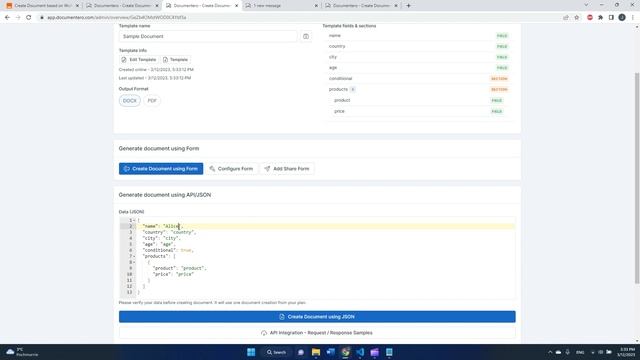Open taskbar Search box
640x360 pixels.
point(276,352)
